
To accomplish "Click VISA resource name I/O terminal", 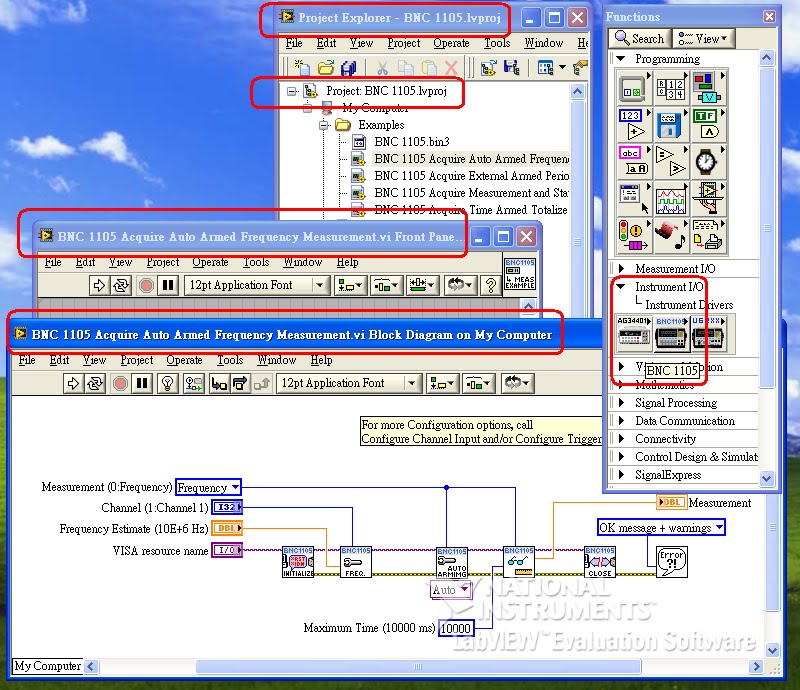I will tap(227, 550).
